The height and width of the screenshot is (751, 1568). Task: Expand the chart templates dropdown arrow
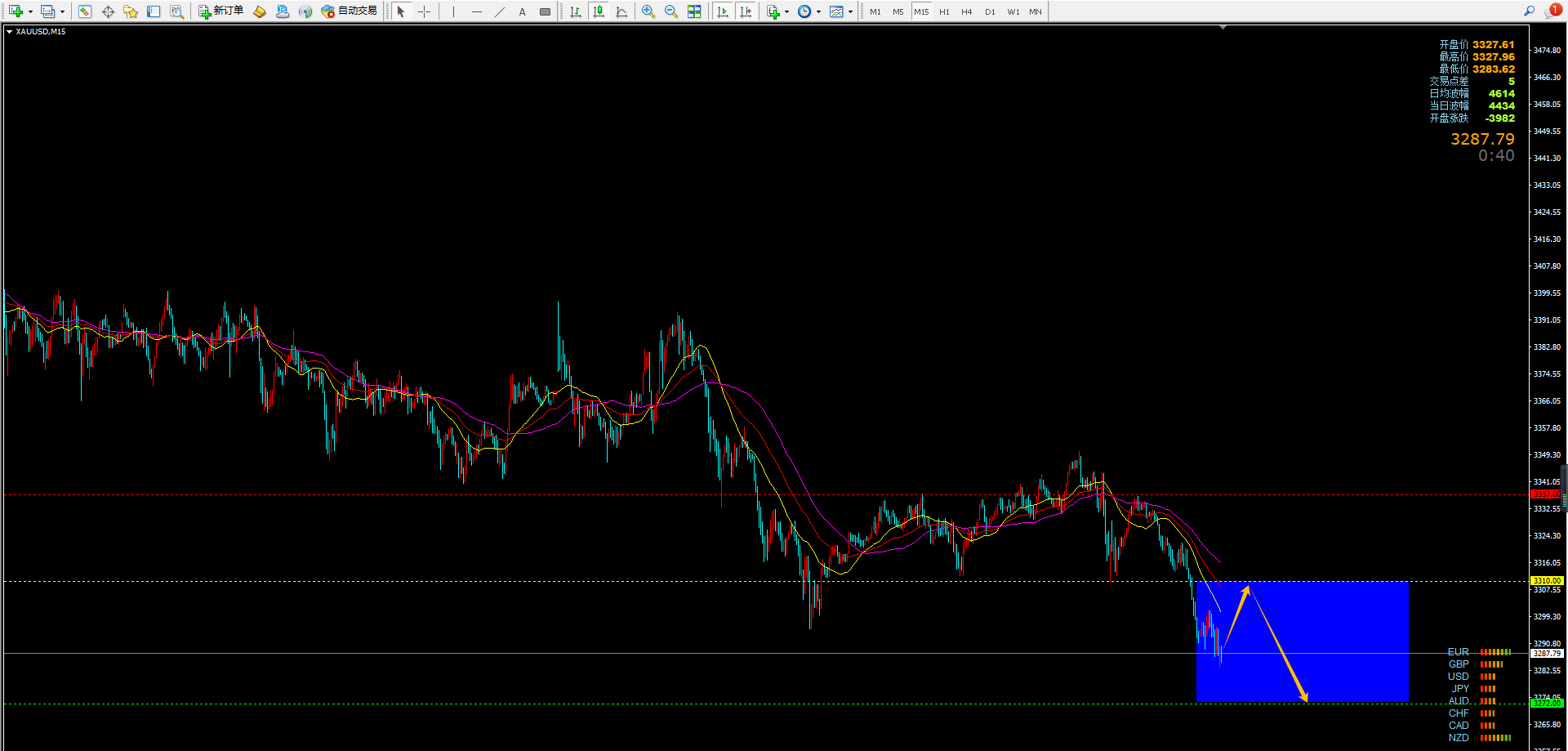(x=851, y=11)
